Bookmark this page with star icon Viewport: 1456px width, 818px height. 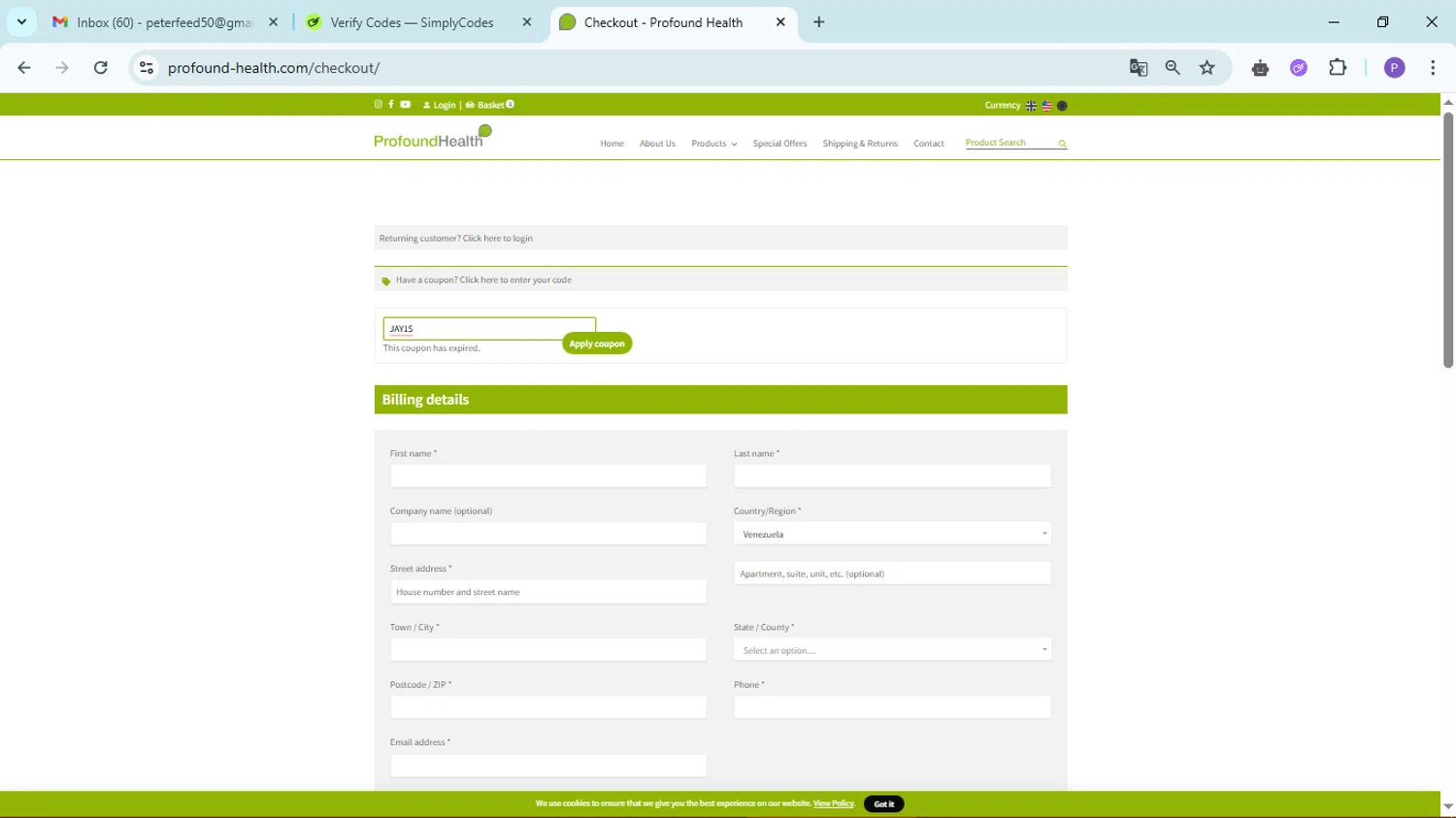[x=1208, y=68]
